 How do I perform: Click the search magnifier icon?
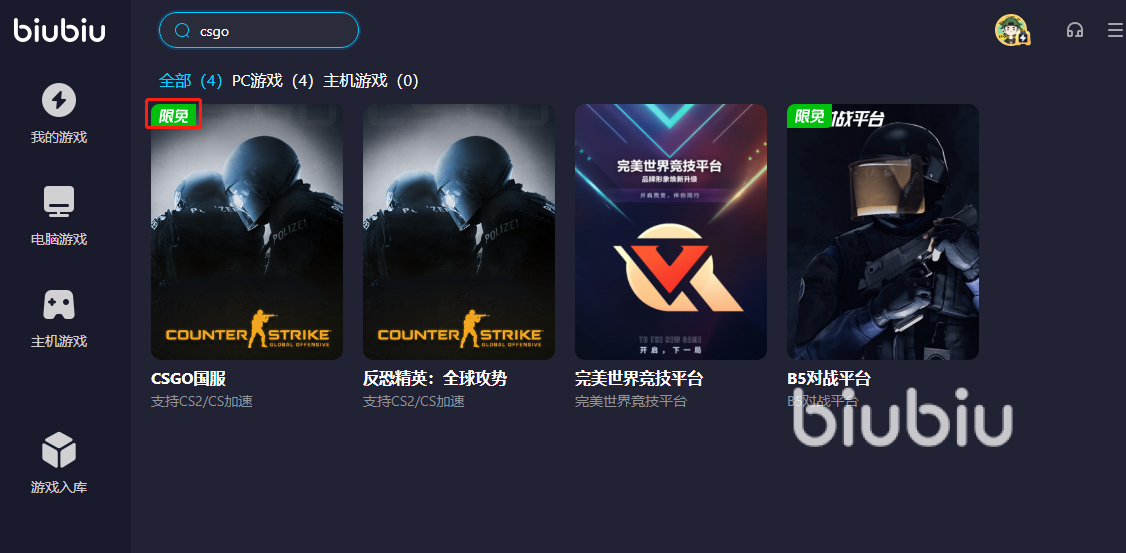[182, 30]
